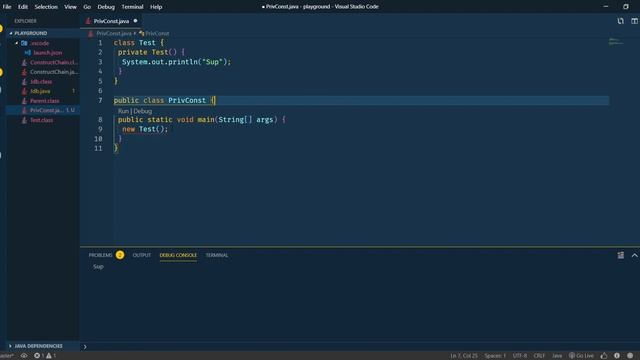Click the compare changes icon in editor toolbar
The width and height of the screenshot is (640, 360).
[620, 21]
